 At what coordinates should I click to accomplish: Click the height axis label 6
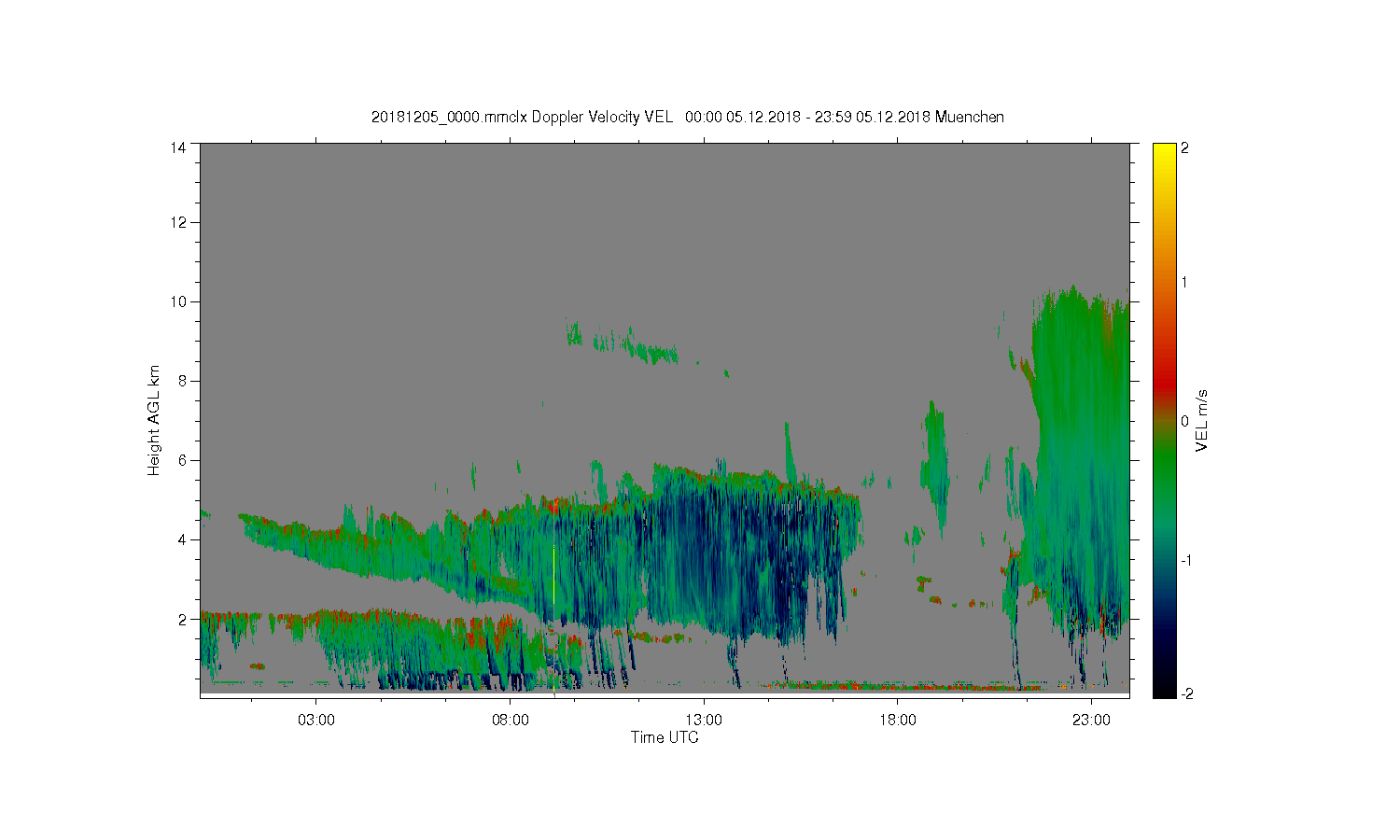pos(181,460)
